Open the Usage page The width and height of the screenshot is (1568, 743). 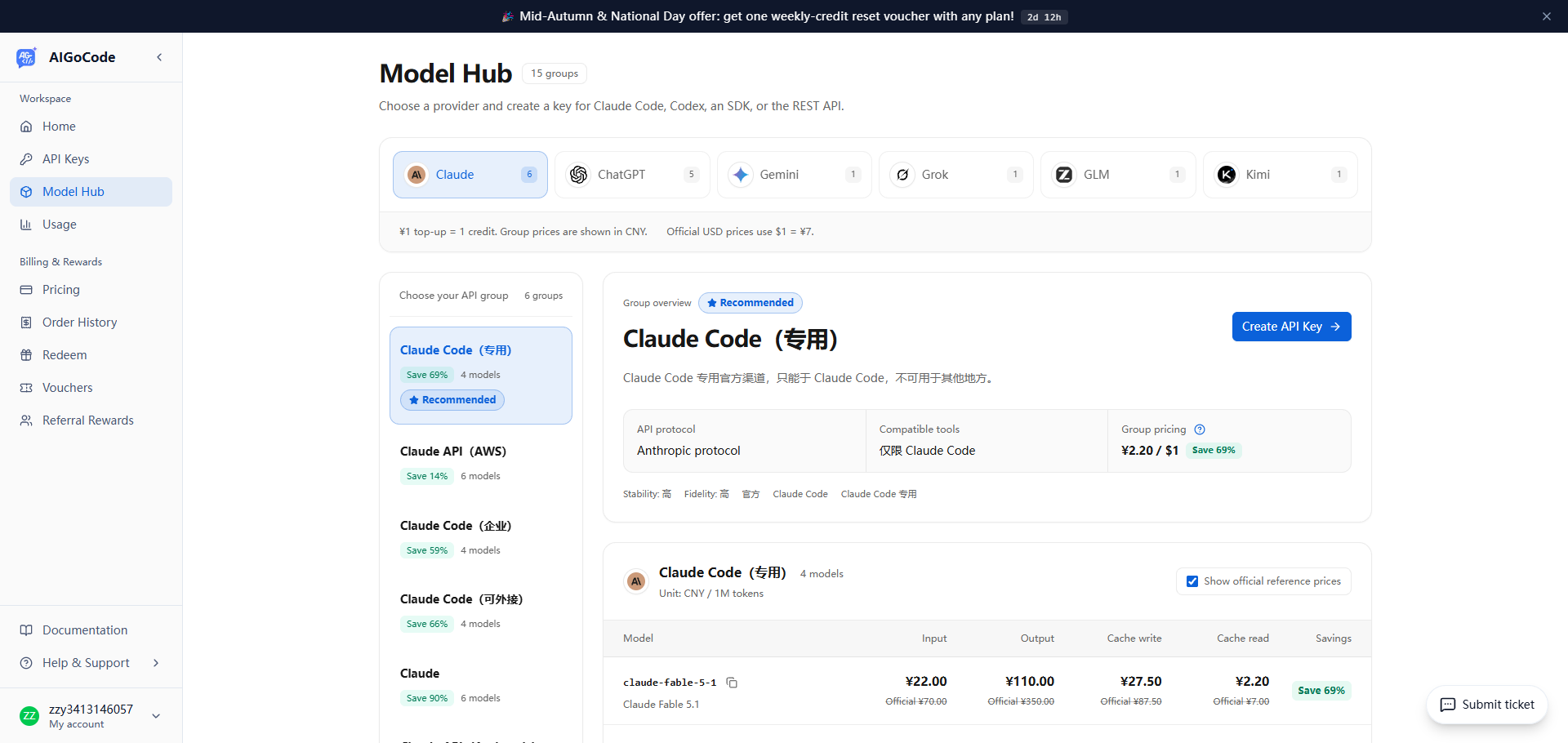[x=91, y=225]
